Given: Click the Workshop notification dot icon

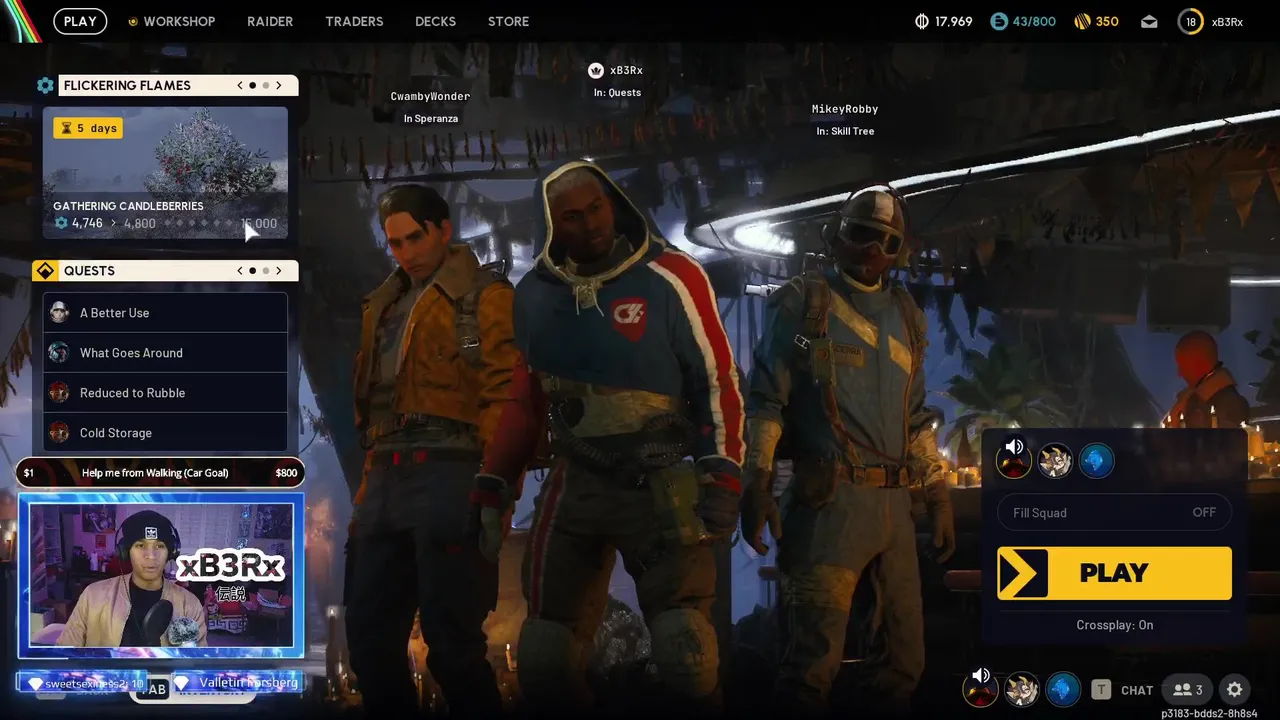Looking at the screenshot, I should (x=133, y=21).
